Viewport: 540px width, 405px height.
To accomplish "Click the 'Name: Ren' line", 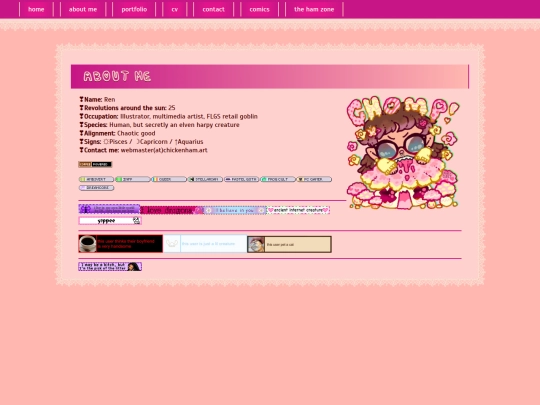I will (x=97, y=100).
